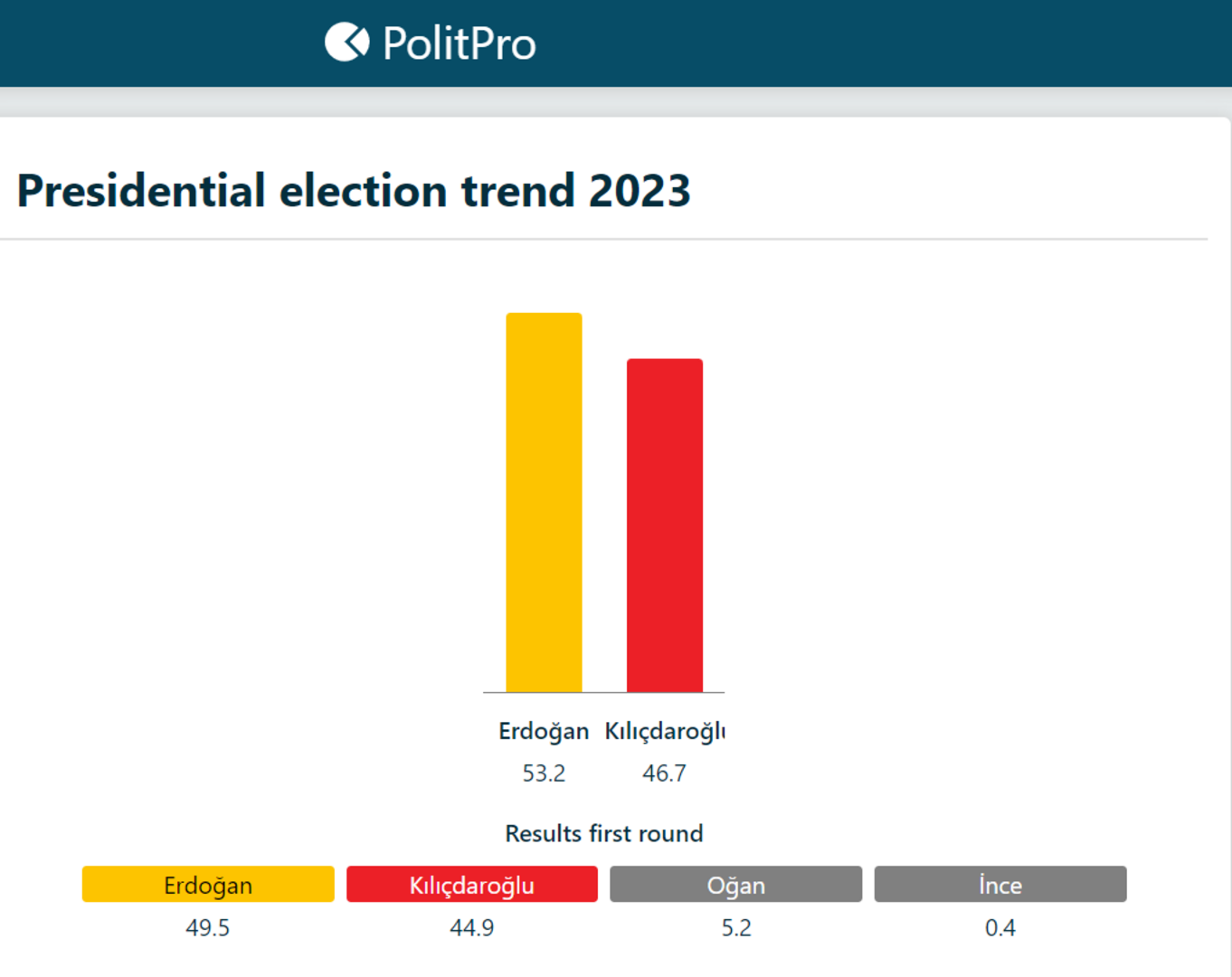Viewport: 1232px width, 977px height.
Task: Click the Kılıçdaroğlu label under the chart
Action: pyautogui.click(x=665, y=731)
